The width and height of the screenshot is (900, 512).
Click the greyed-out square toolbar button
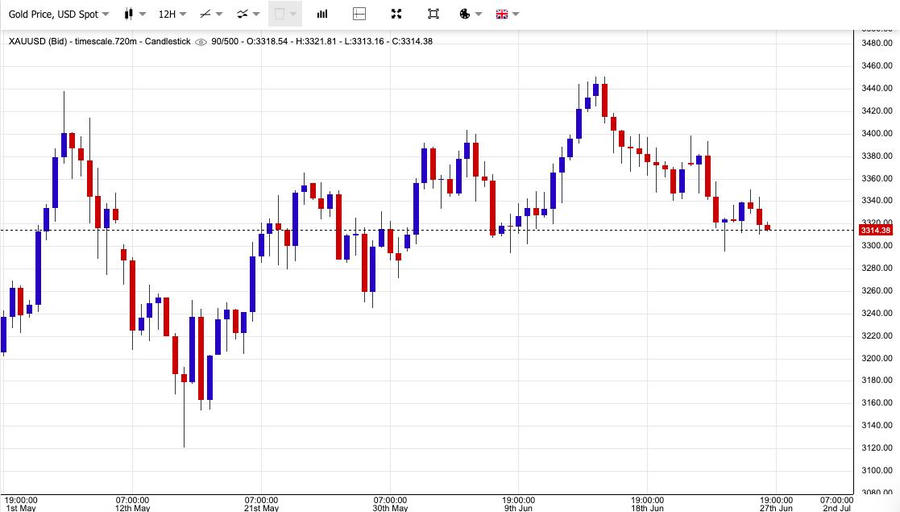(x=285, y=14)
